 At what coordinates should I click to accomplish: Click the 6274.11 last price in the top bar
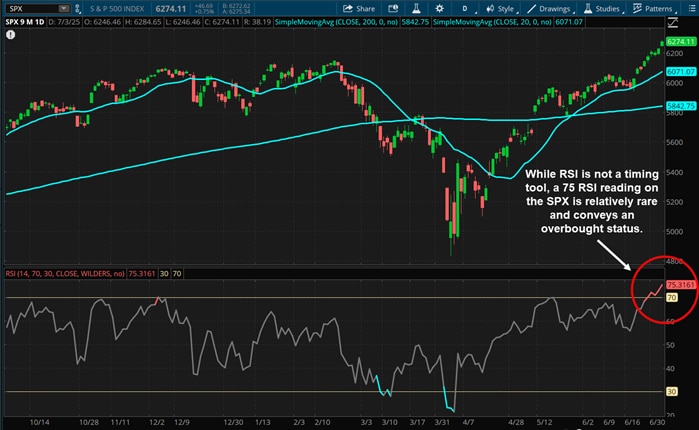[x=171, y=8]
